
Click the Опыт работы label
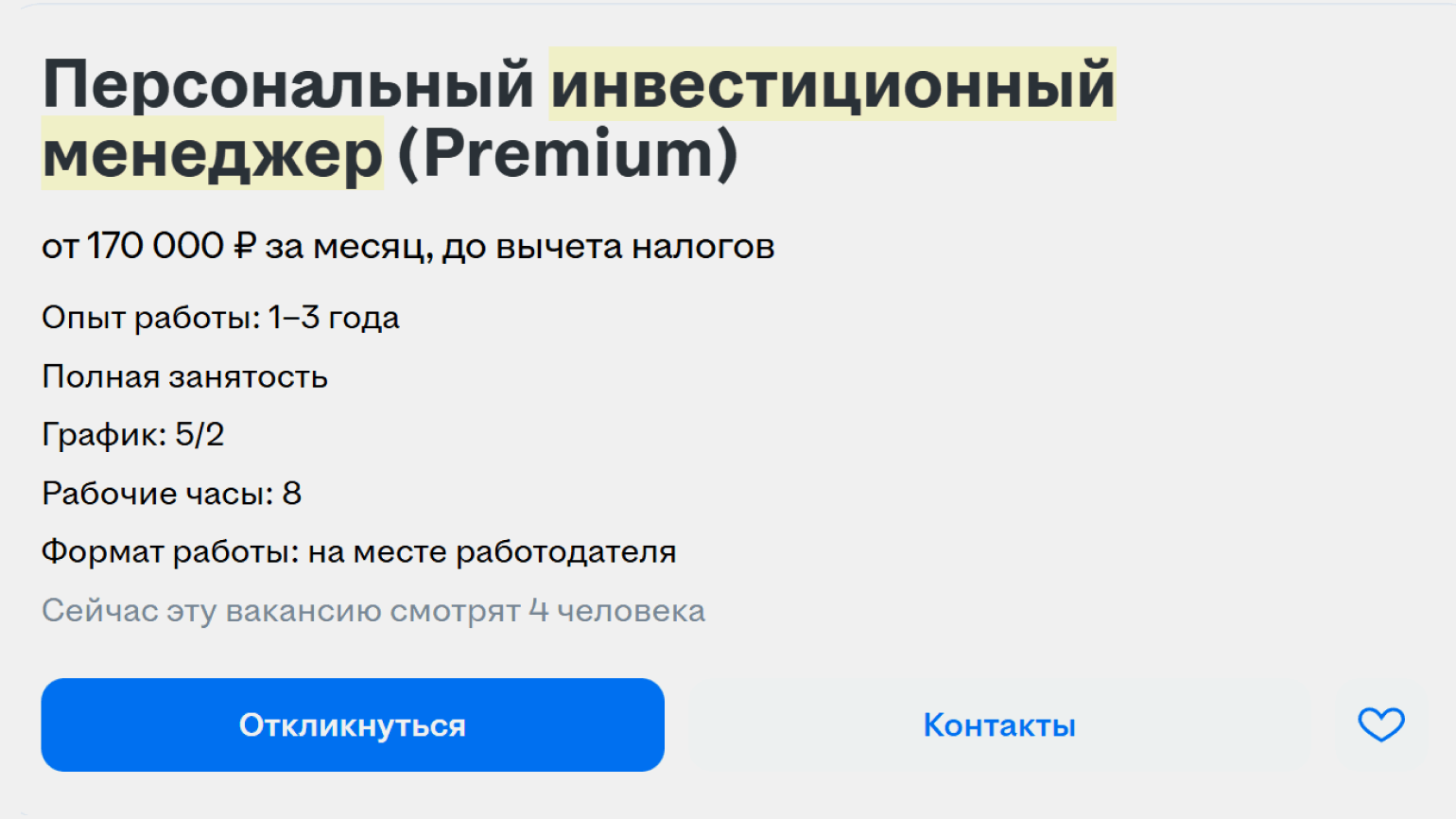click(x=149, y=319)
